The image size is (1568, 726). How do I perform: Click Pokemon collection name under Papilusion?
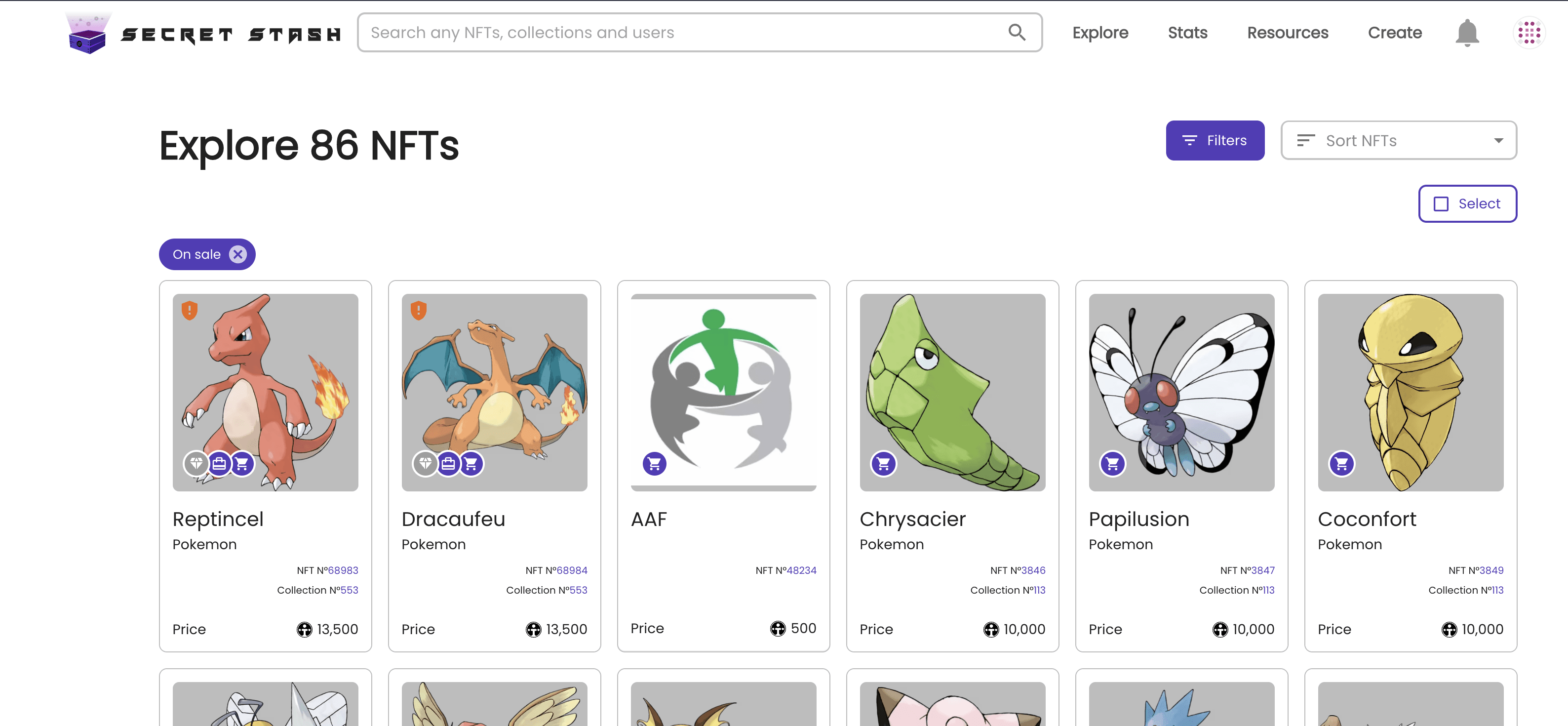(1121, 545)
